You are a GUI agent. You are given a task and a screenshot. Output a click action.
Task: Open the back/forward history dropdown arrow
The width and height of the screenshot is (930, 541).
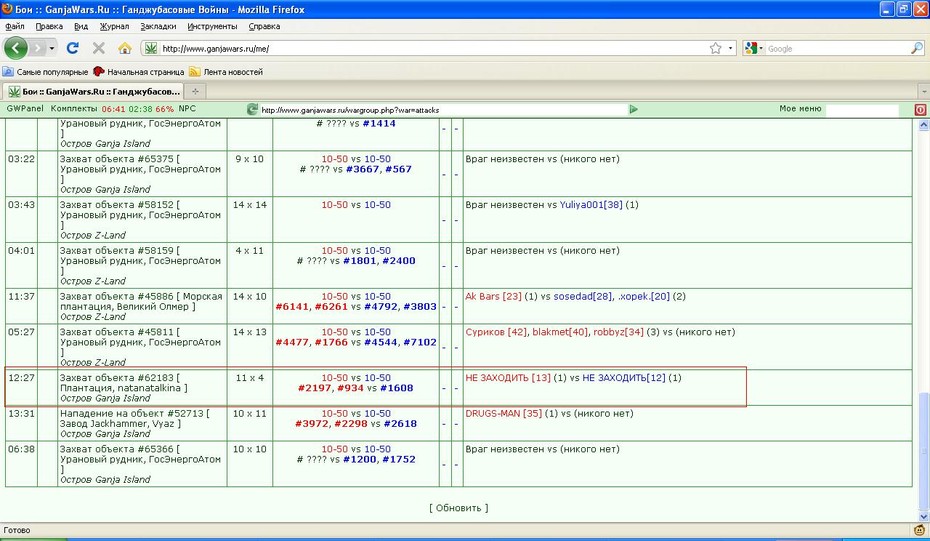[x=52, y=48]
